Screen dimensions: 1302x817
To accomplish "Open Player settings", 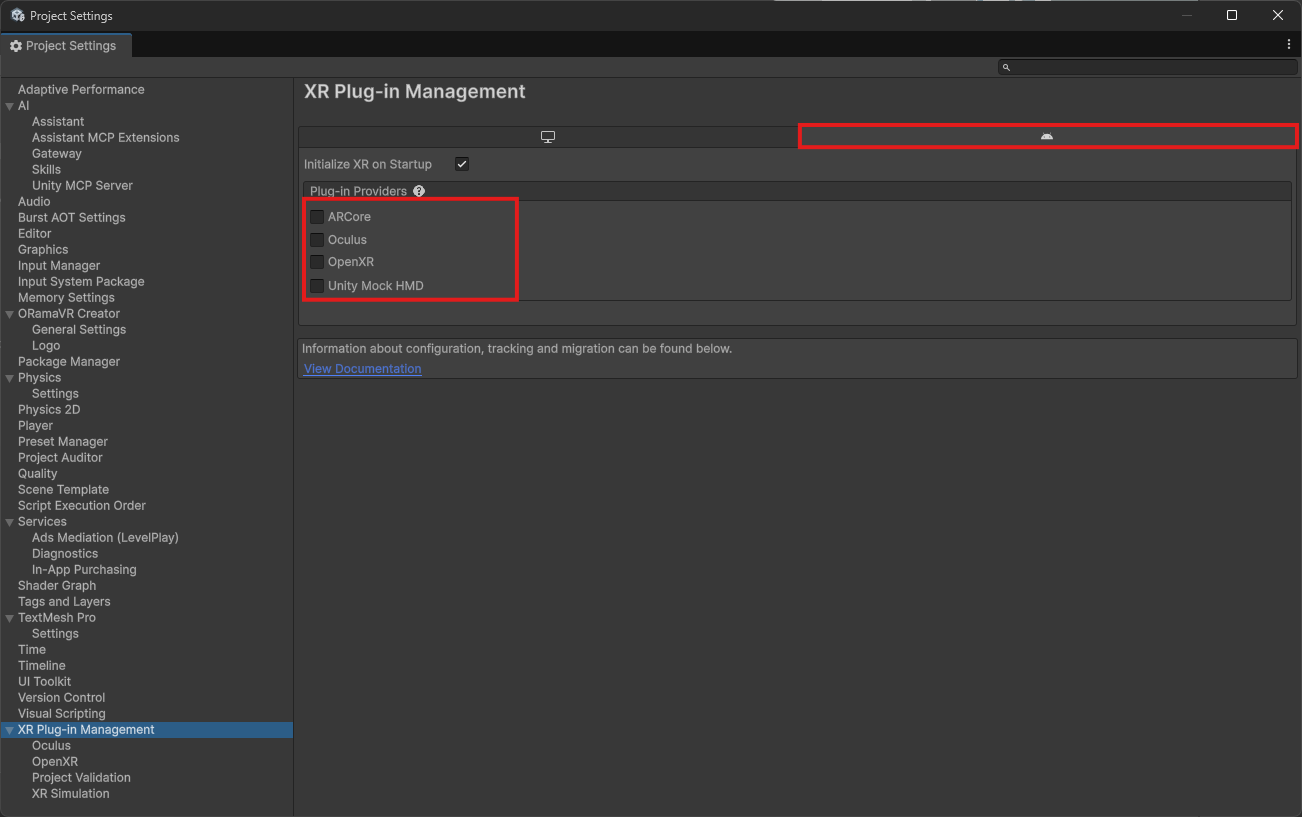I will 36,426.
